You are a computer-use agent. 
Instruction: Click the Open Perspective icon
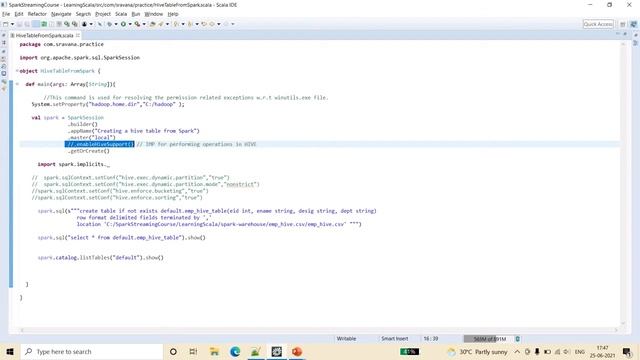pos(623,24)
